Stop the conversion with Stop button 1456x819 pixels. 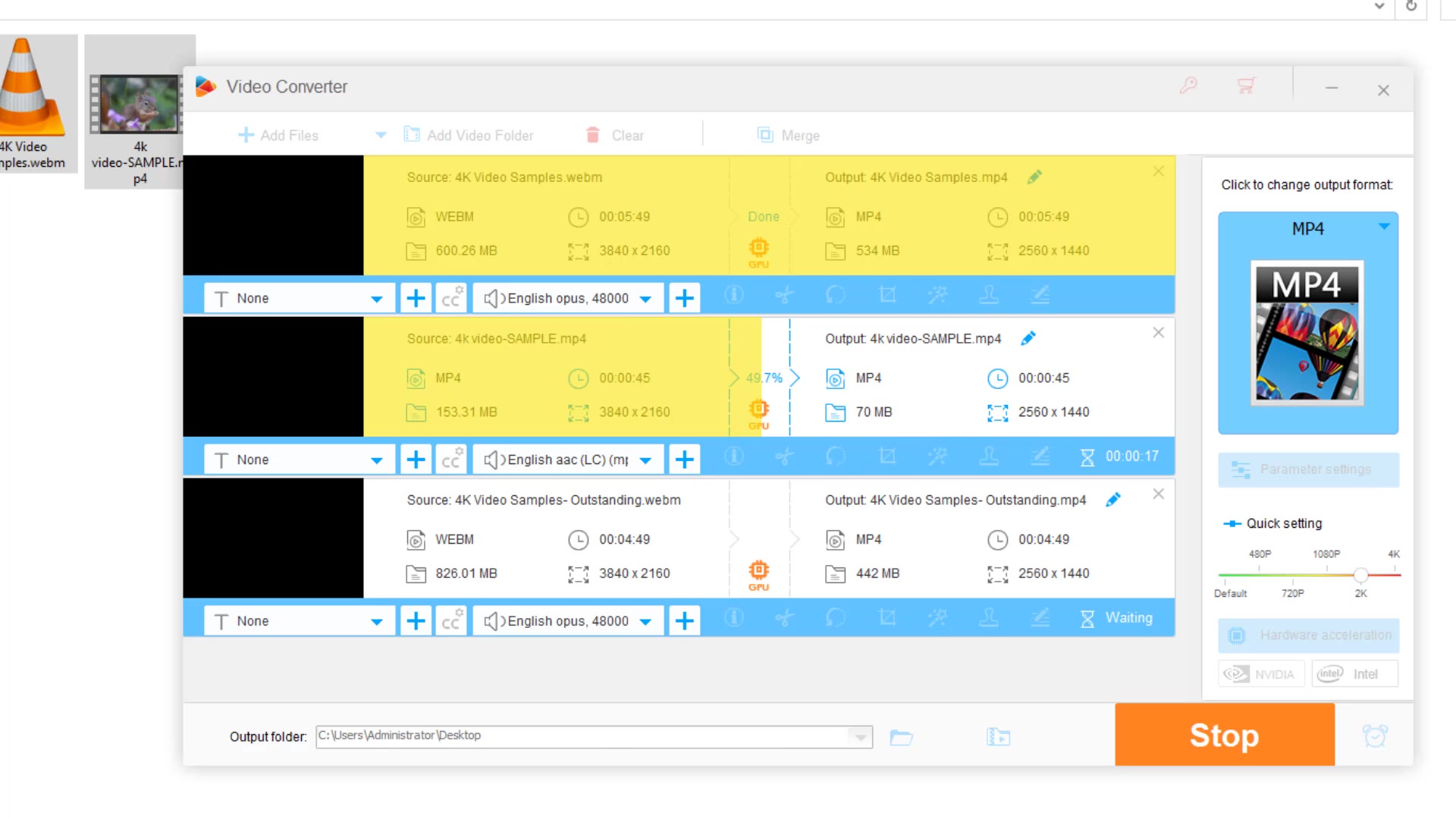[x=1225, y=734]
